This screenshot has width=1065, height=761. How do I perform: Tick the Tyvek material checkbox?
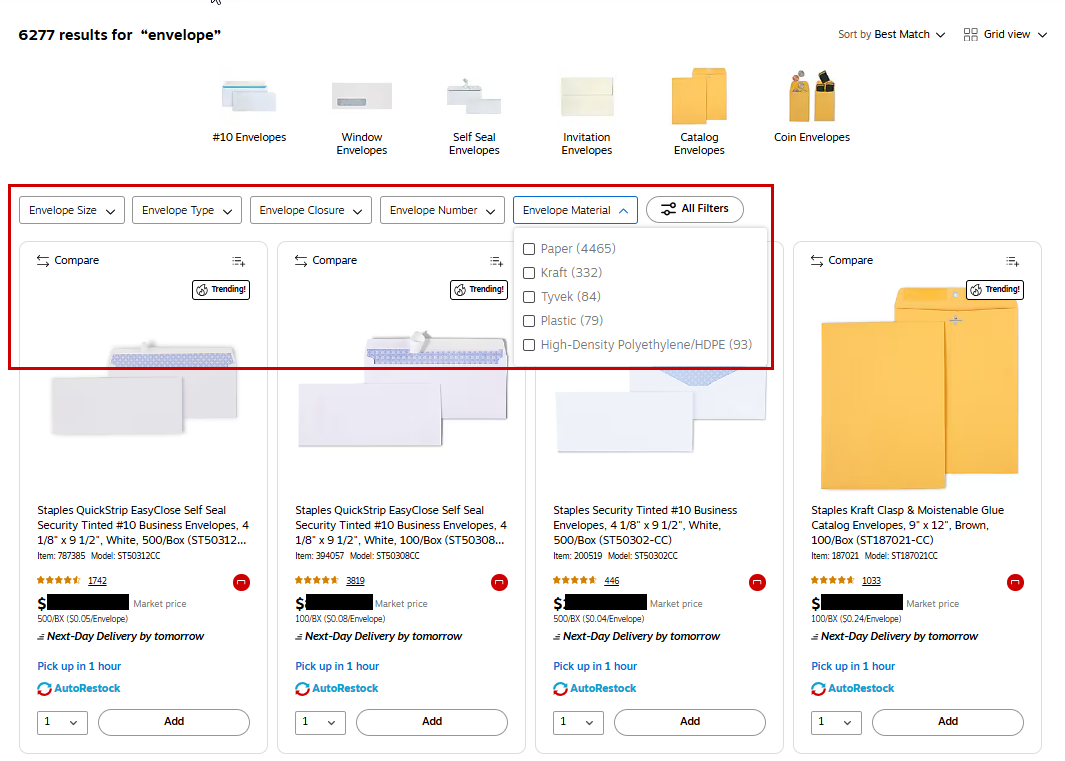click(x=529, y=297)
